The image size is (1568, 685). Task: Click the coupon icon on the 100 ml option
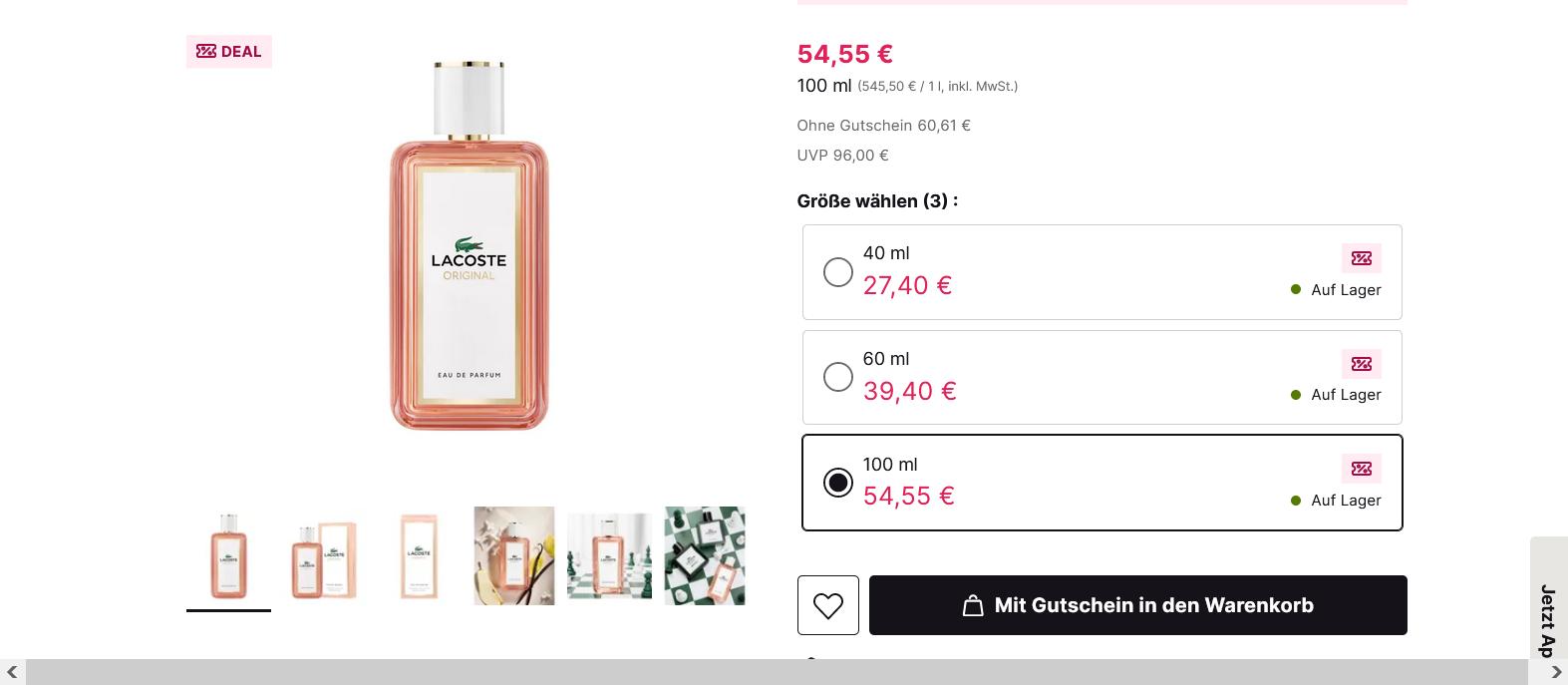point(1361,469)
